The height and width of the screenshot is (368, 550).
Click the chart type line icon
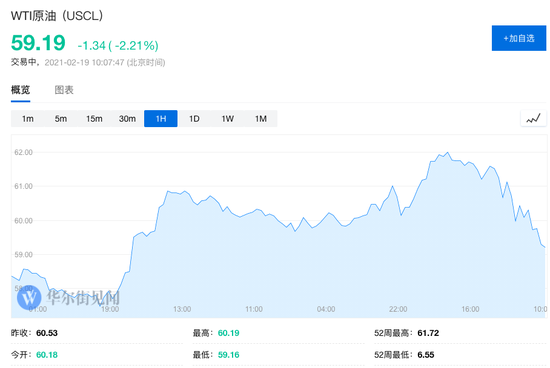(533, 119)
